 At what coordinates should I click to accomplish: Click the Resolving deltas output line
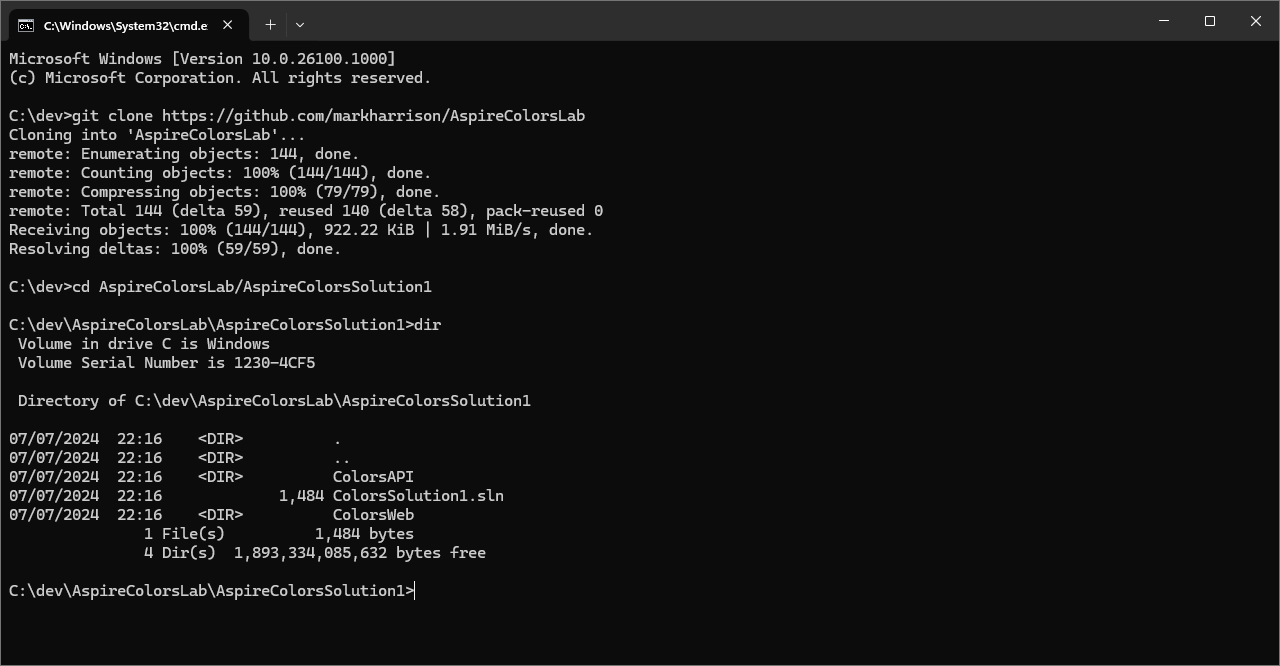(175, 249)
